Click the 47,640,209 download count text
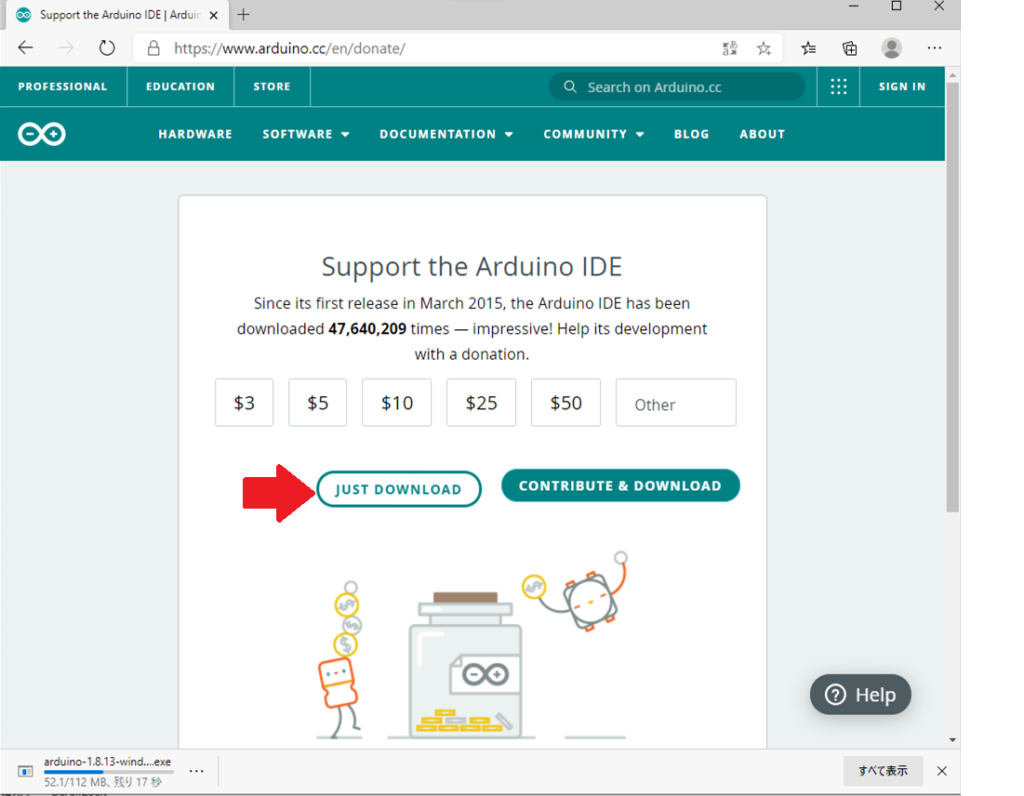The image size is (1024, 796). [x=367, y=328]
